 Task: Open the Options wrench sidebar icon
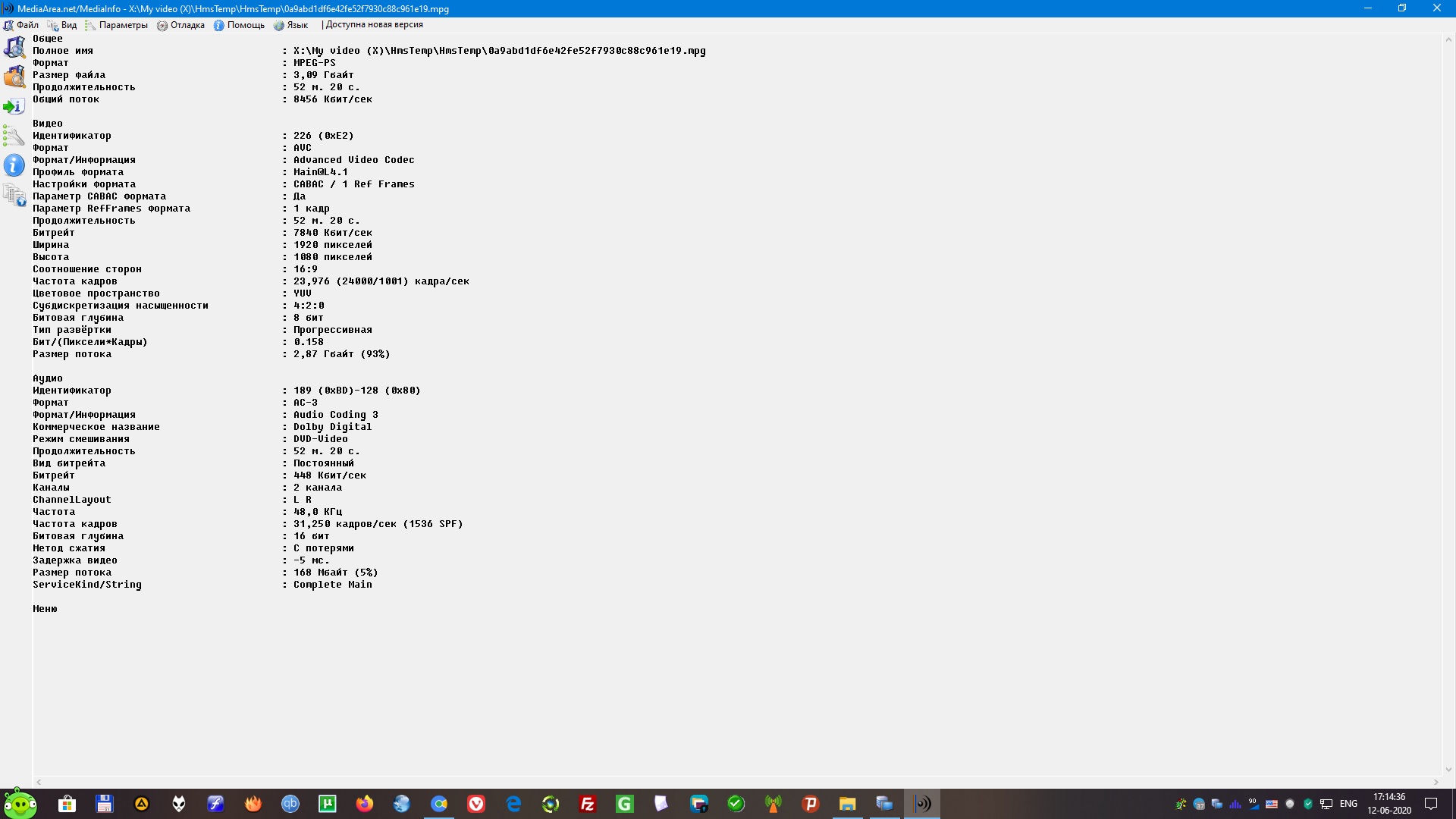coord(14,136)
